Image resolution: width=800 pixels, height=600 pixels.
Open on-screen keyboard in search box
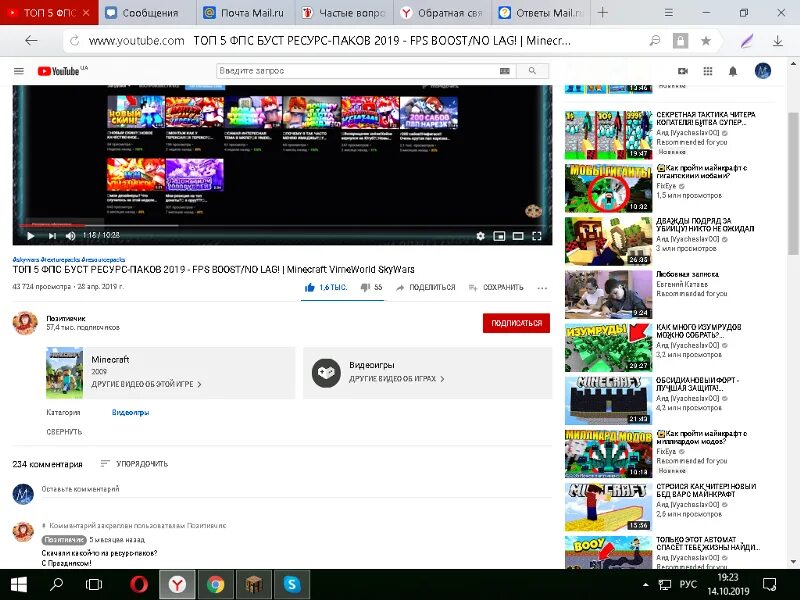pos(505,71)
